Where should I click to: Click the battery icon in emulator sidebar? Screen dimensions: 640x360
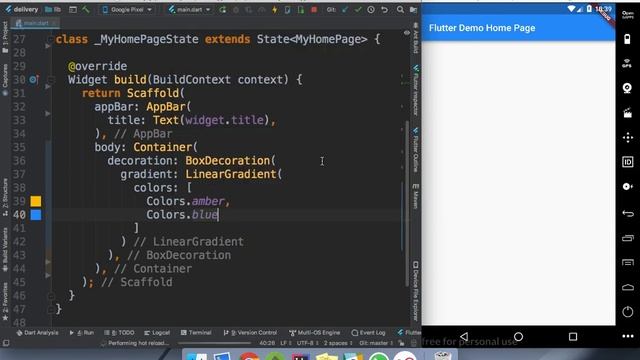[x=628, y=39]
